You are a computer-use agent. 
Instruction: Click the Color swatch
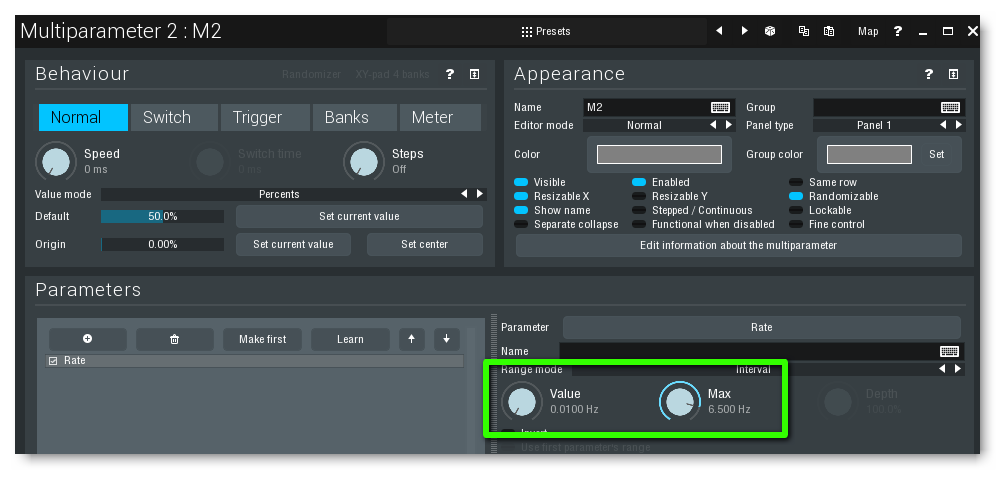coord(659,154)
